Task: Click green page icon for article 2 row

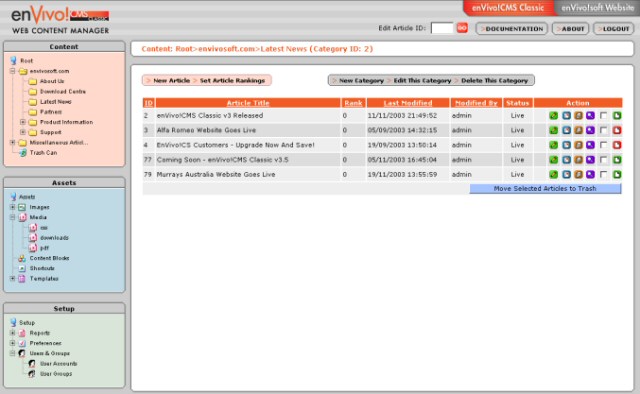Action: [x=617, y=116]
